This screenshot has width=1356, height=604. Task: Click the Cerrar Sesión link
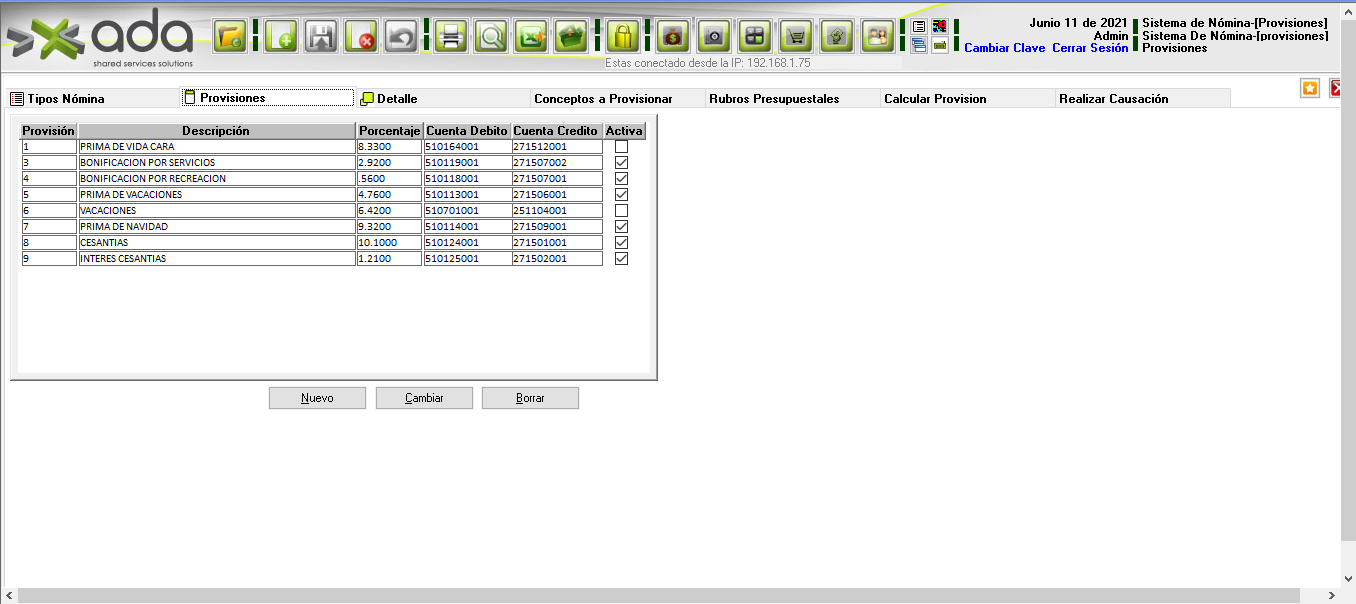[1090, 48]
